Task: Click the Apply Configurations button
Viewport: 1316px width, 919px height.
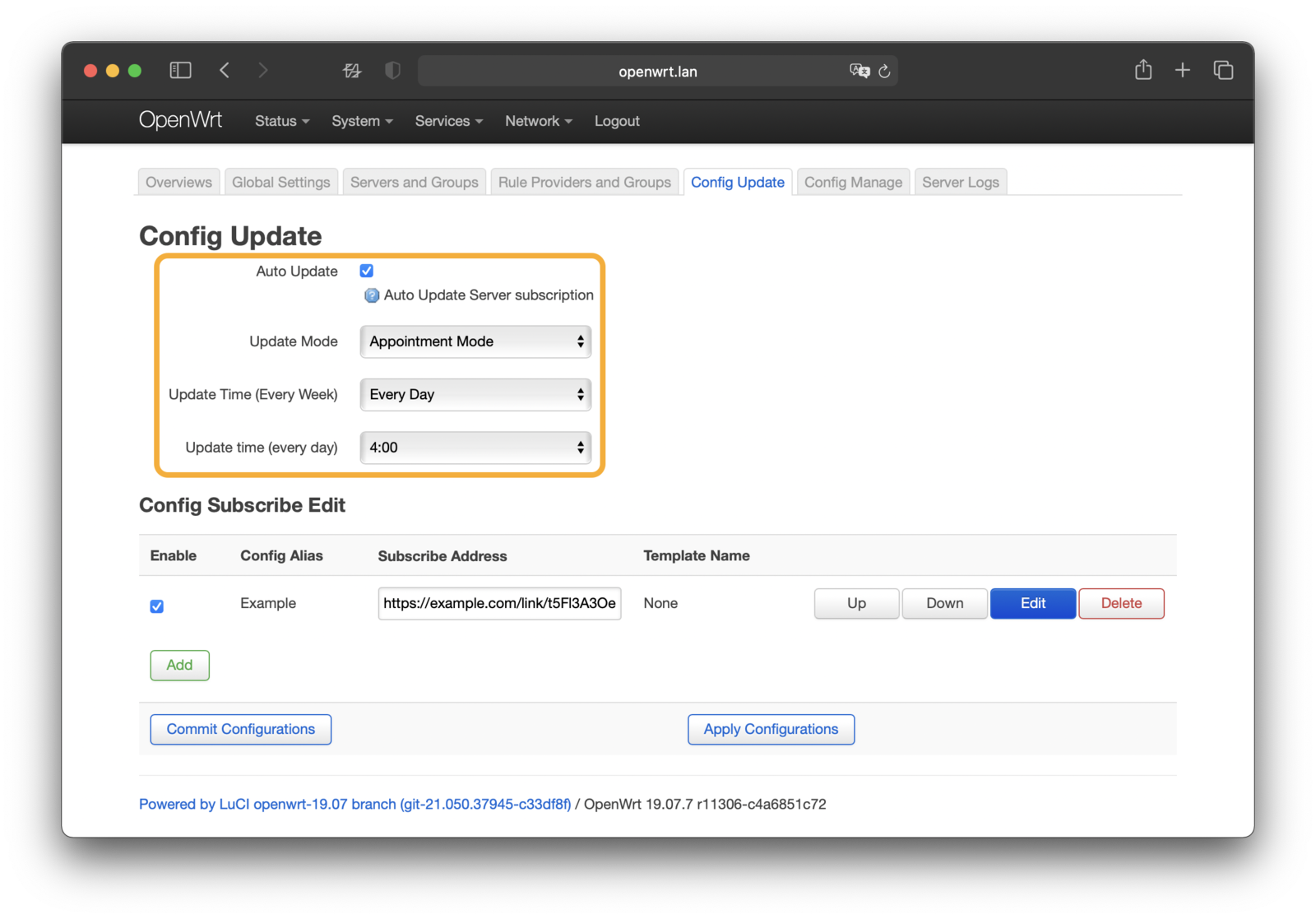Action: (x=771, y=729)
